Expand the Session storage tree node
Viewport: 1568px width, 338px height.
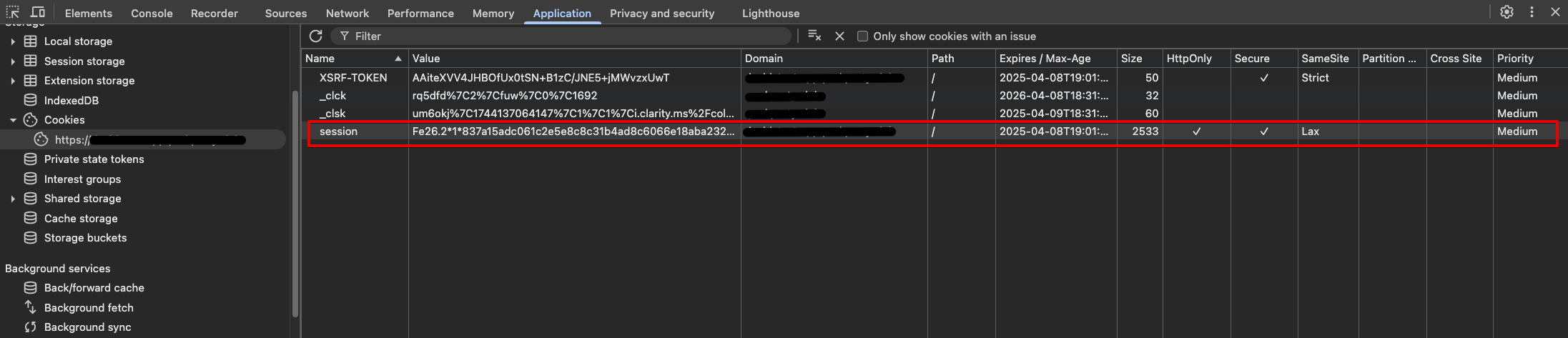pyautogui.click(x=13, y=61)
